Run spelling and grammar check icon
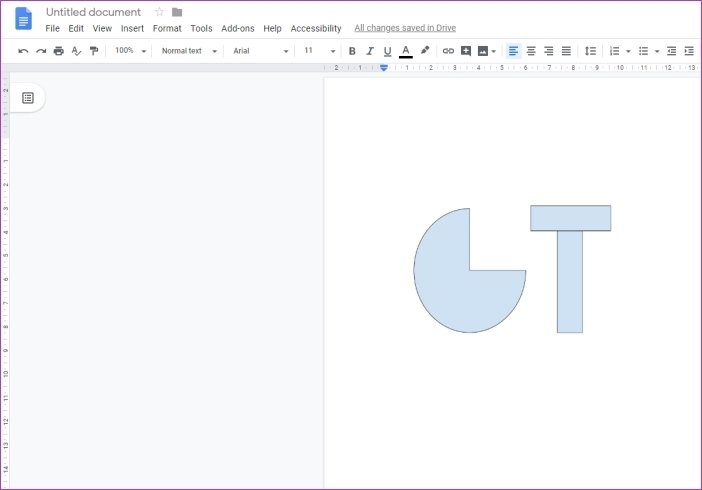The height and width of the screenshot is (490, 702). click(77, 51)
